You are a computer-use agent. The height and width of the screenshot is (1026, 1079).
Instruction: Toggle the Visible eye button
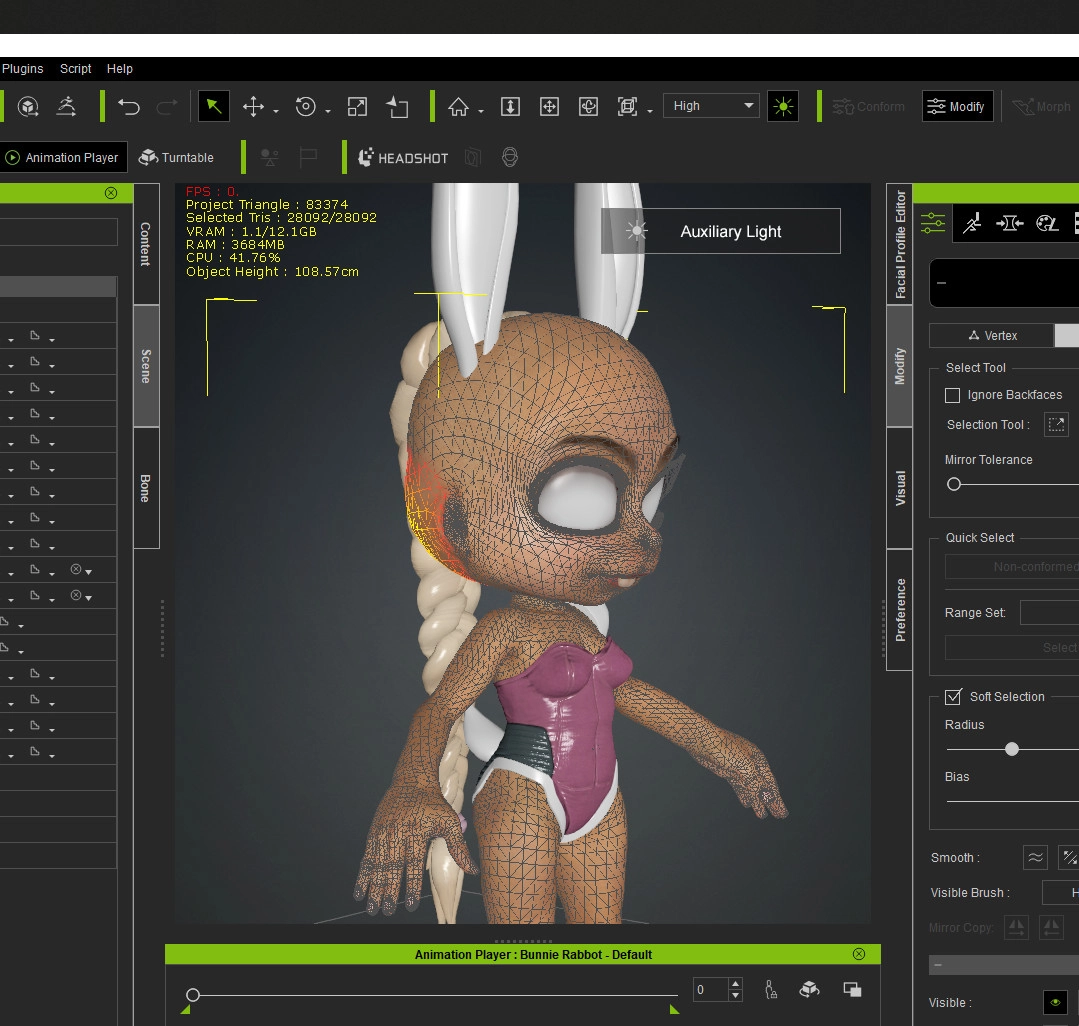coord(1054,1003)
